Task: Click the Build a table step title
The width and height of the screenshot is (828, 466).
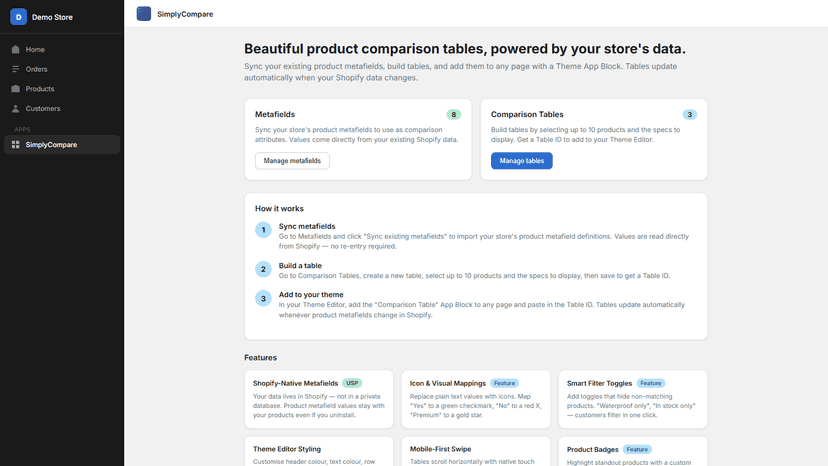Action: tap(300, 266)
